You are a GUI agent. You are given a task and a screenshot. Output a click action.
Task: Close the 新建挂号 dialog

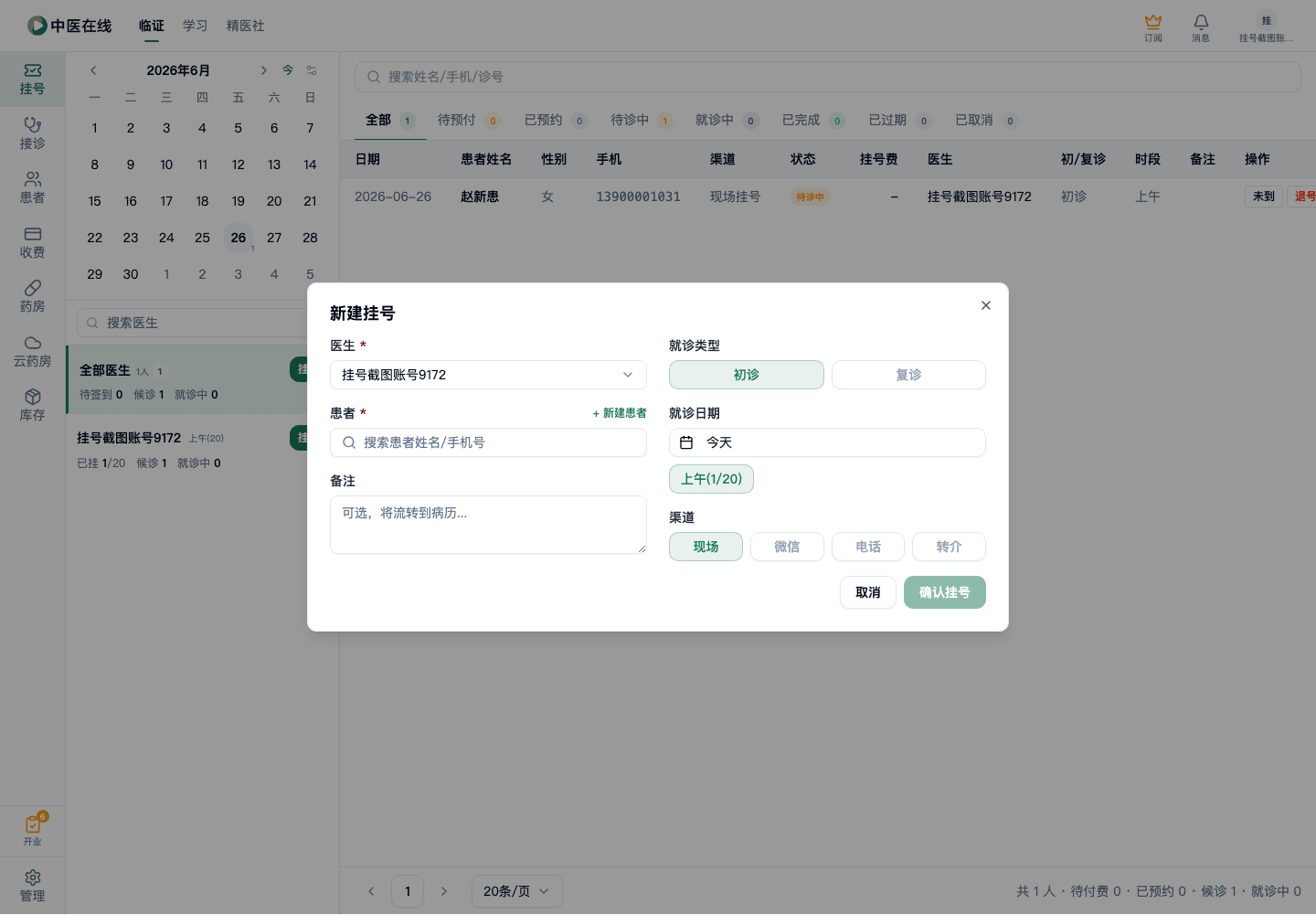985,305
